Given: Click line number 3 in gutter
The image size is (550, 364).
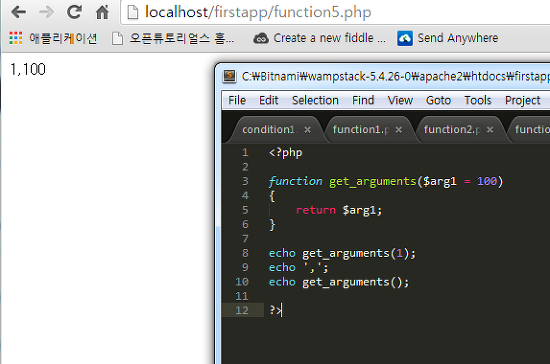Looking at the screenshot, I should click(x=245, y=181).
